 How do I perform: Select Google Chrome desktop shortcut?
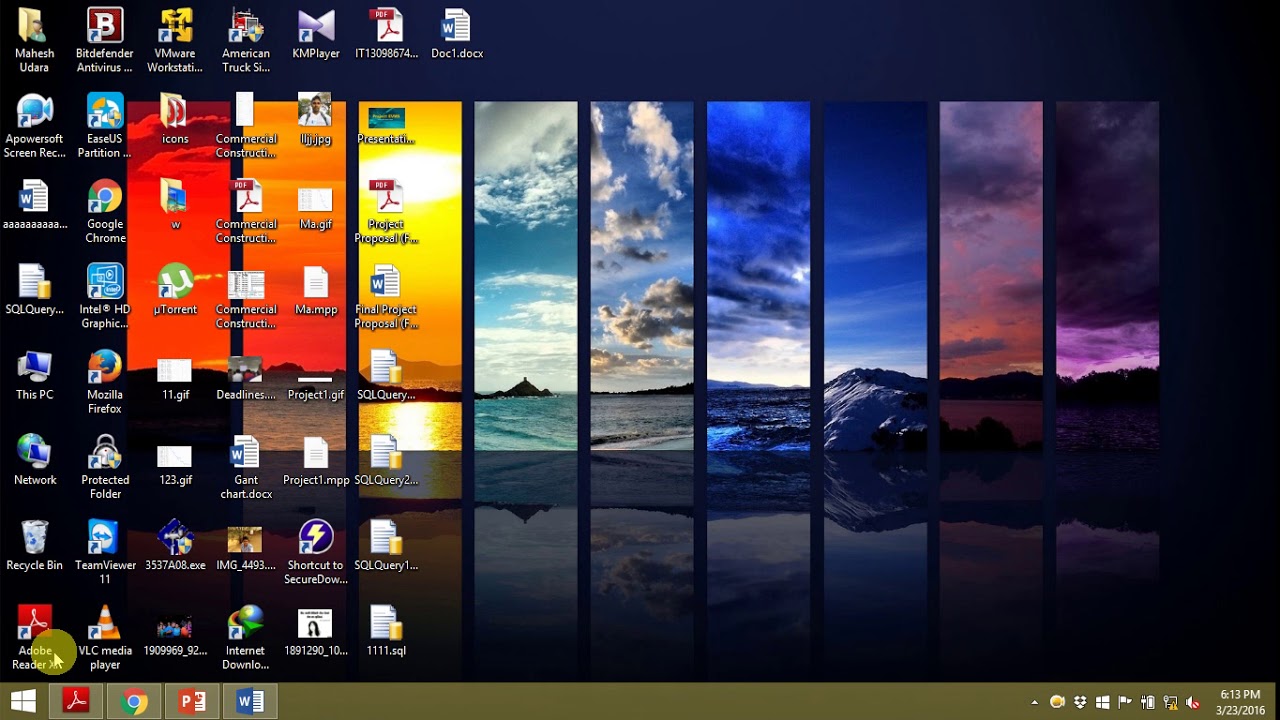tap(105, 211)
